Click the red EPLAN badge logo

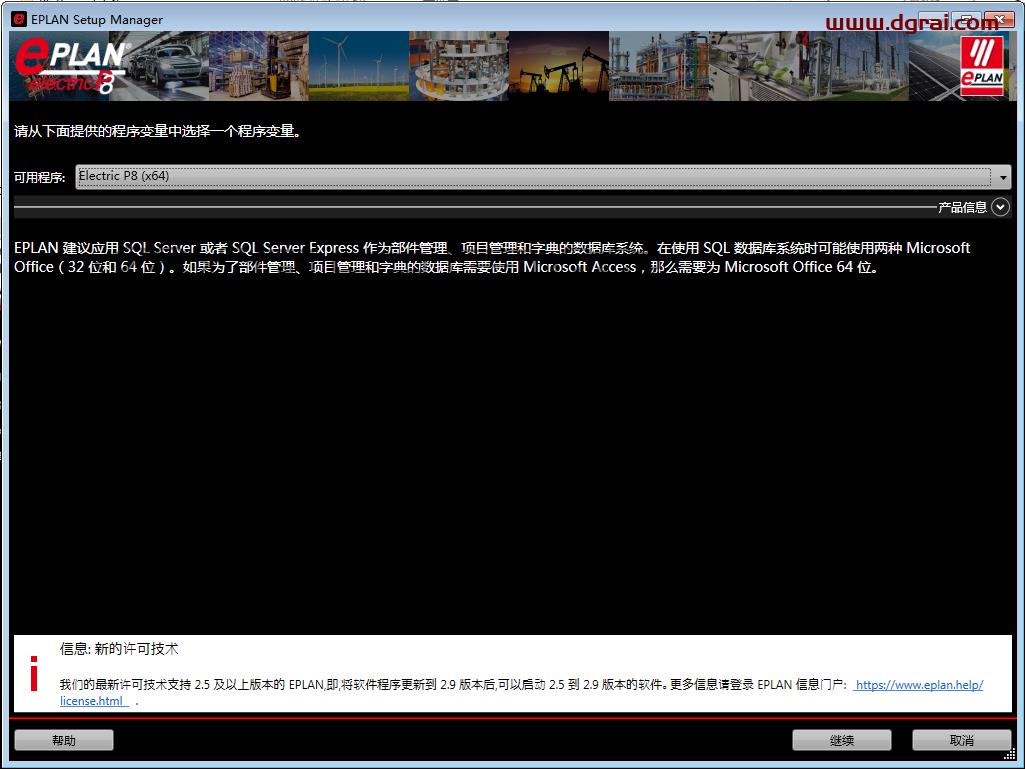pyautogui.click(x=982, y=65)
